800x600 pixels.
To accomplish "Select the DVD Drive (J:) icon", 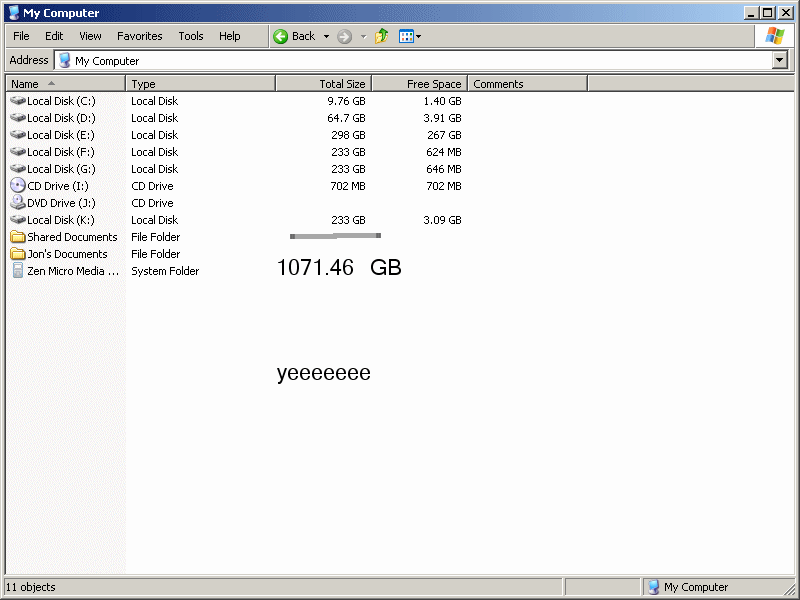I will pyautogui.click(x=18, y=203).
